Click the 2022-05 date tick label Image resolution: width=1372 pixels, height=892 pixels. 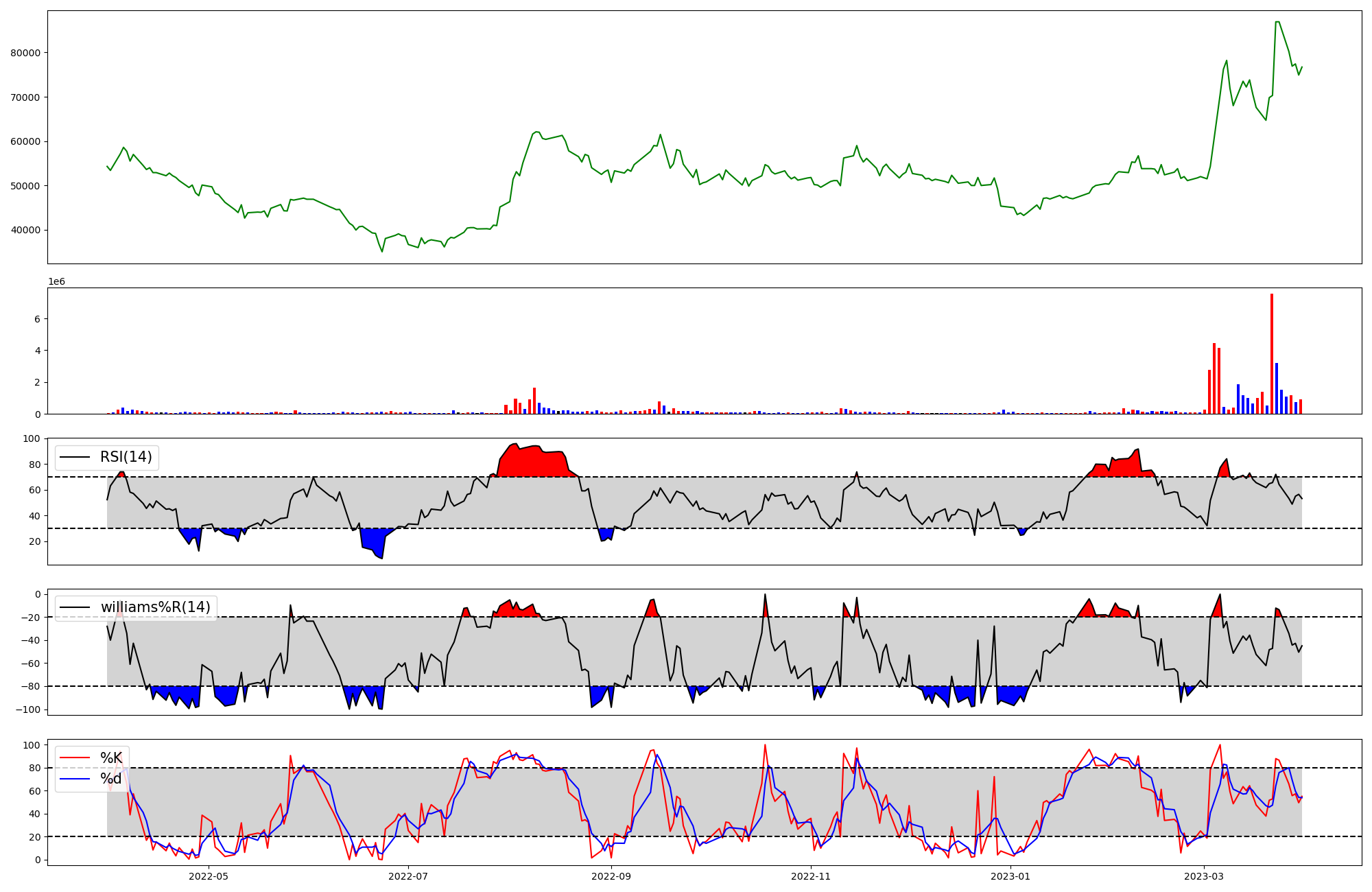point(208,876)
